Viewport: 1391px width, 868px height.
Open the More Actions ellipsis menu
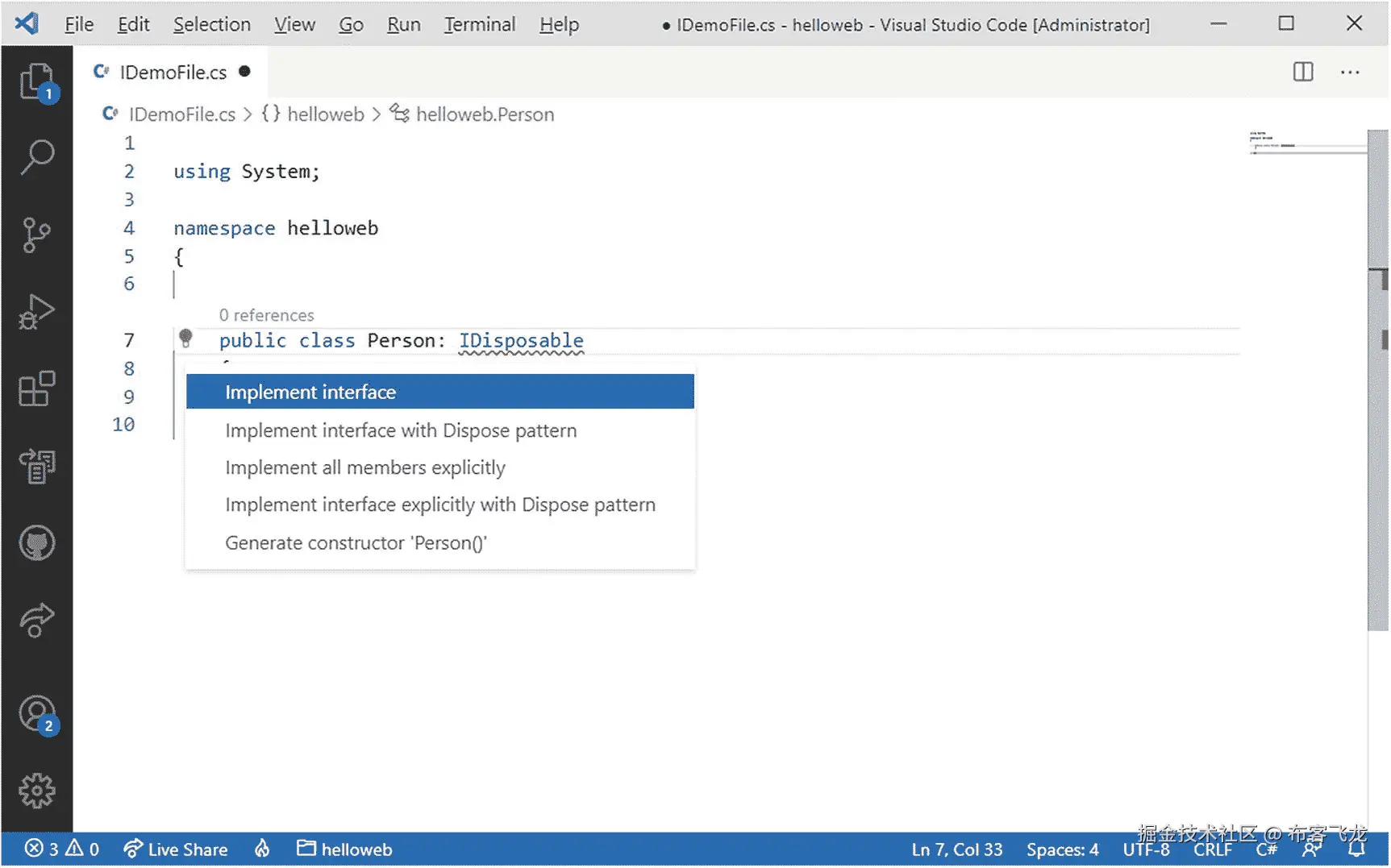coord(1350,72)
